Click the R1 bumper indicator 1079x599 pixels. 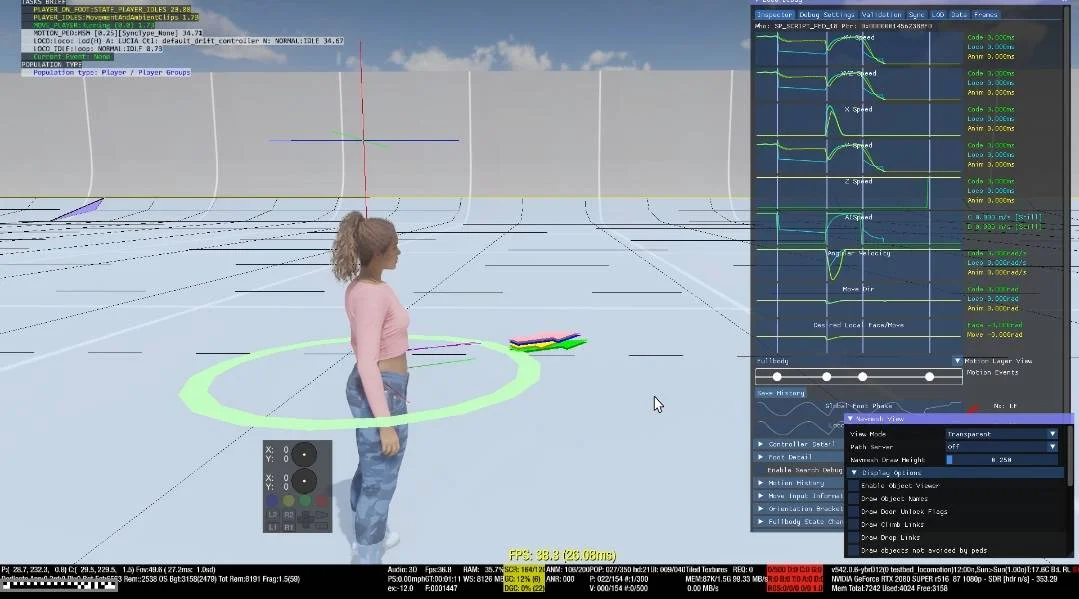[288, 527]
